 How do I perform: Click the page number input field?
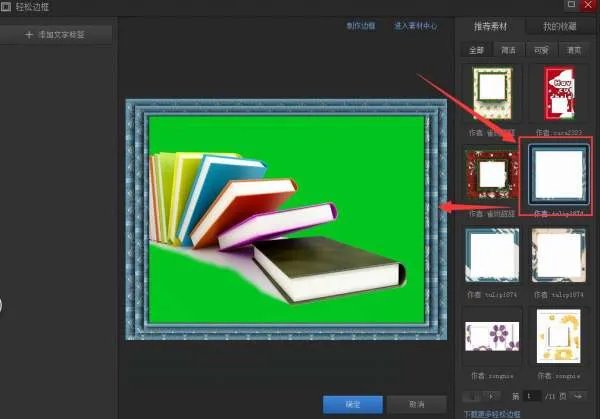(x=532, y=396)
